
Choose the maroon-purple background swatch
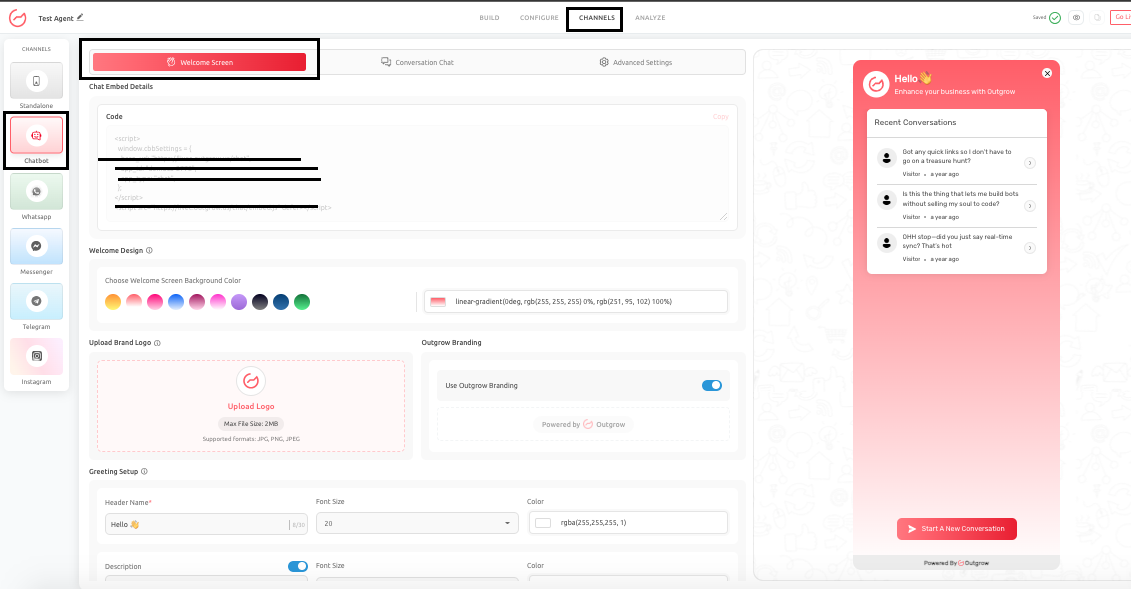tap(197, 302)
